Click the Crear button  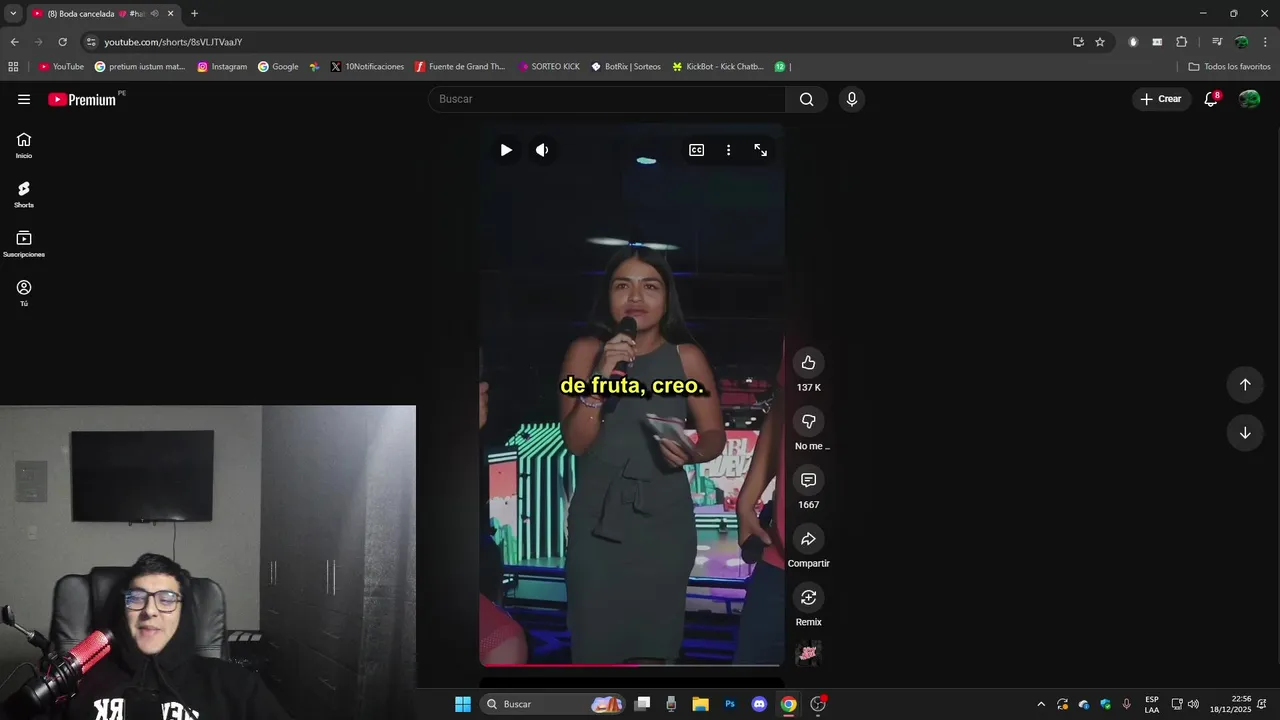click(1161, 99)
